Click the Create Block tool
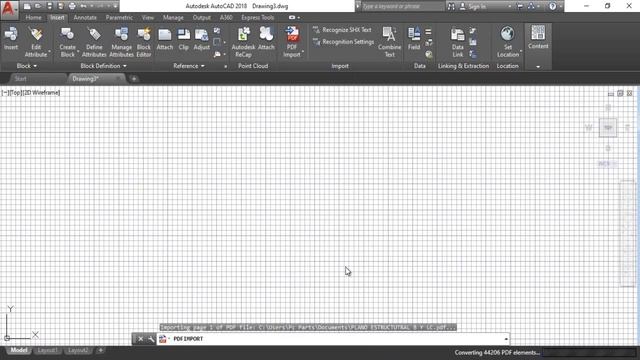Viewport: 640px width, 360px height. (x=67, y=42)
